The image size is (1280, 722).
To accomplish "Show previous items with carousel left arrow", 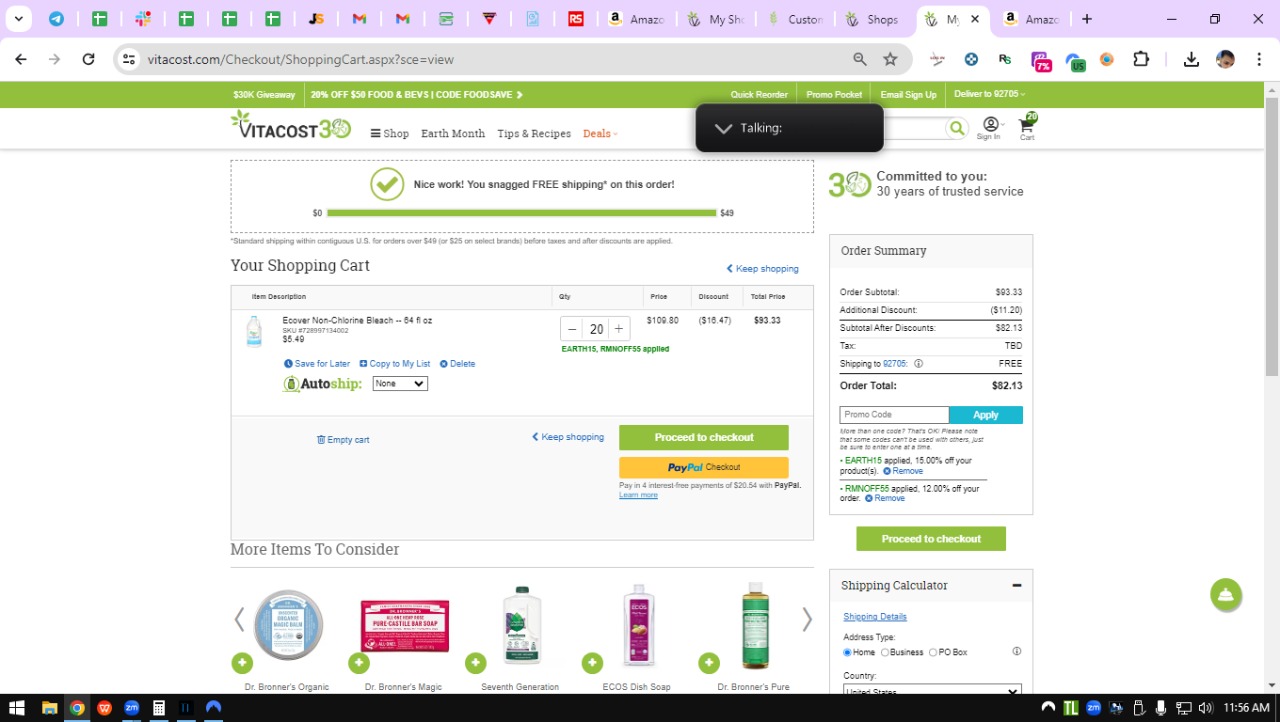I will 239,620.
